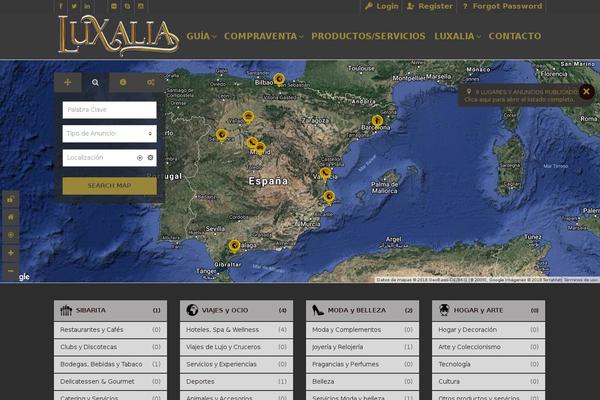600x400 pixels.
Task: Open Hoteles, Spa & Wellness category
Action: pos(236,330)
